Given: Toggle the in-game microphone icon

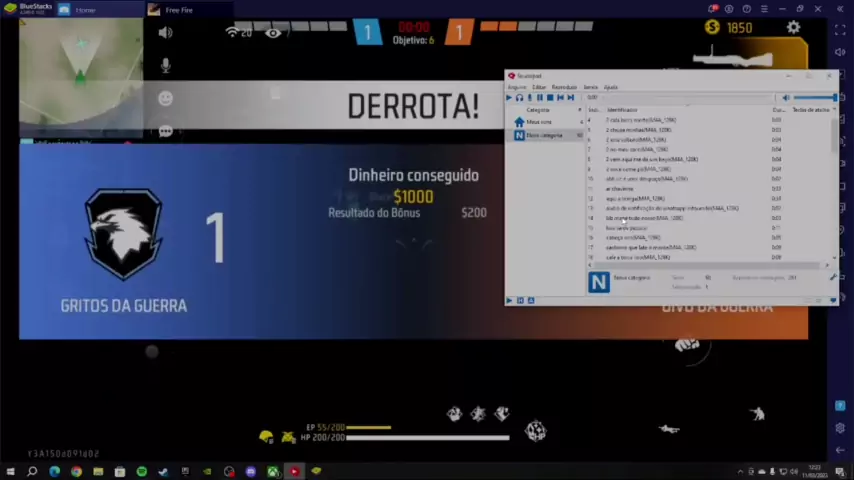Looking at the screenshot, I should [165, 66].
